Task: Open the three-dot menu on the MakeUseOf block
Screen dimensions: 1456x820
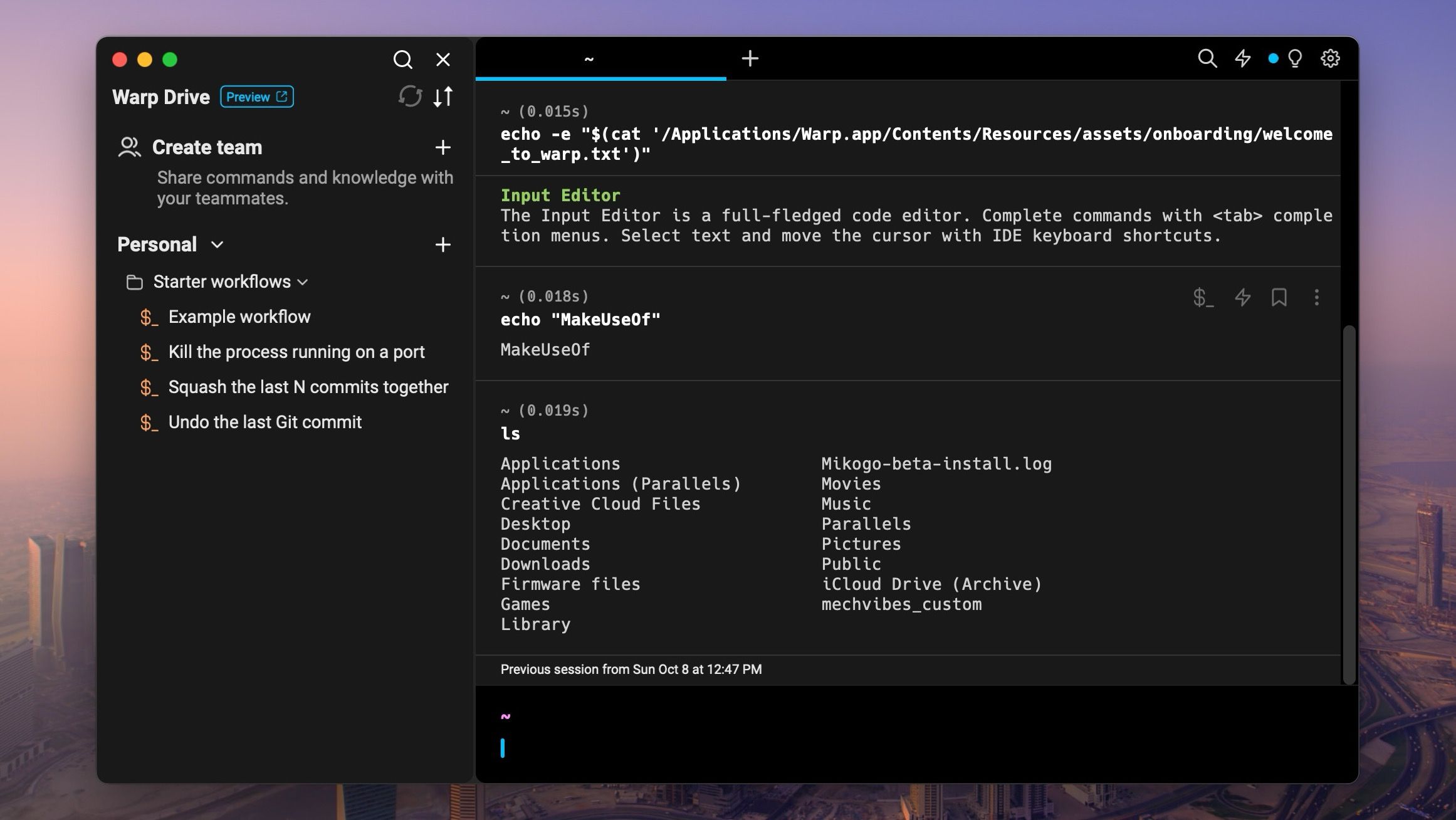Action: pos(1316,298)
